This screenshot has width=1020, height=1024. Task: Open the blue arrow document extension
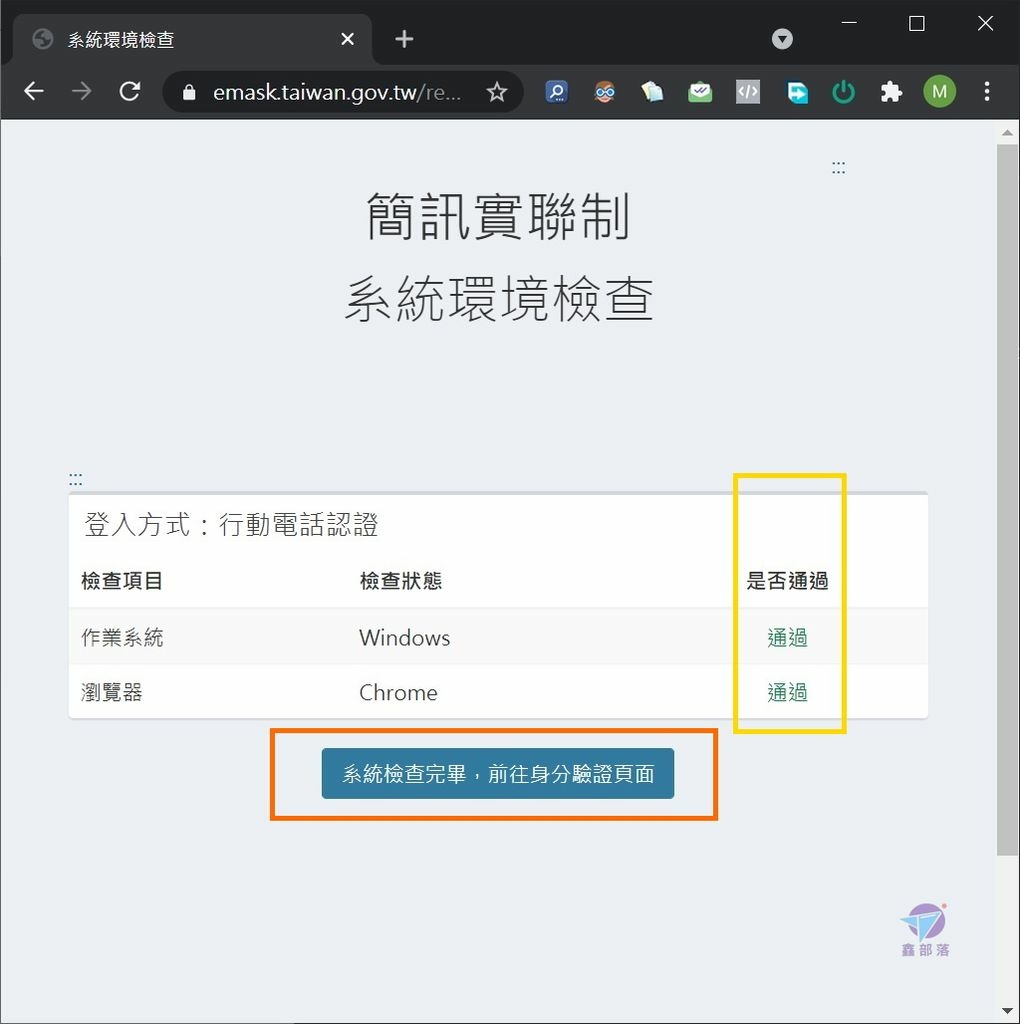pos(797,92)
